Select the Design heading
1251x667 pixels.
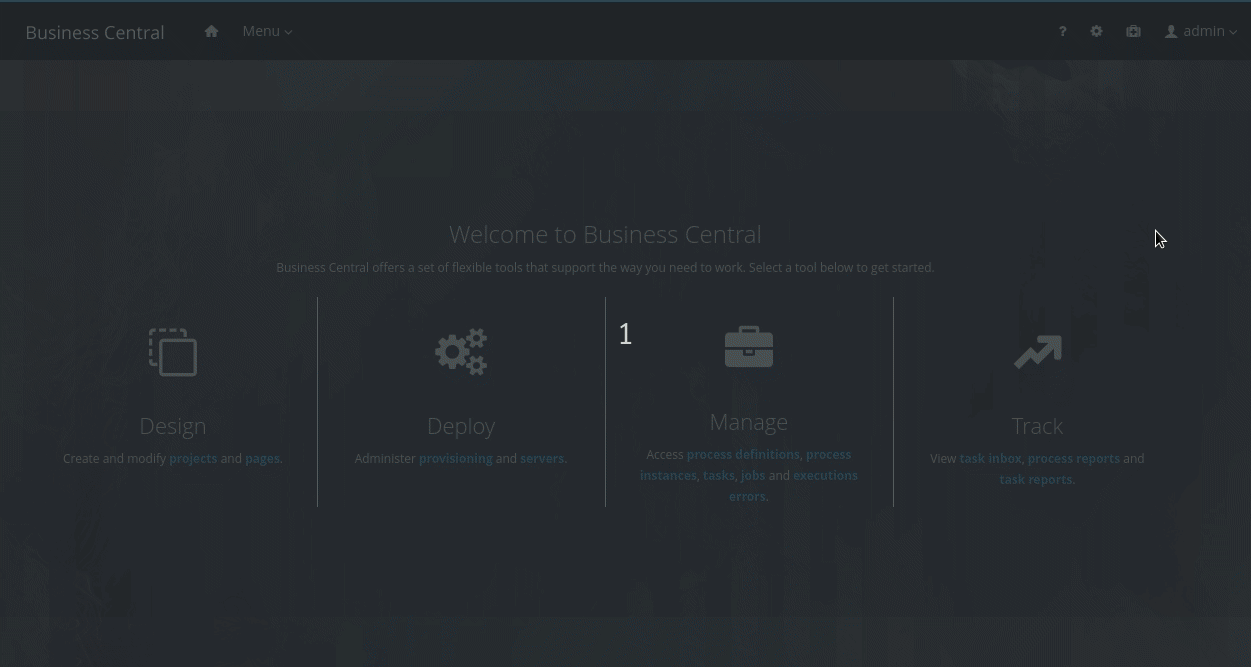pyautogui.click(x=173, y=426)
